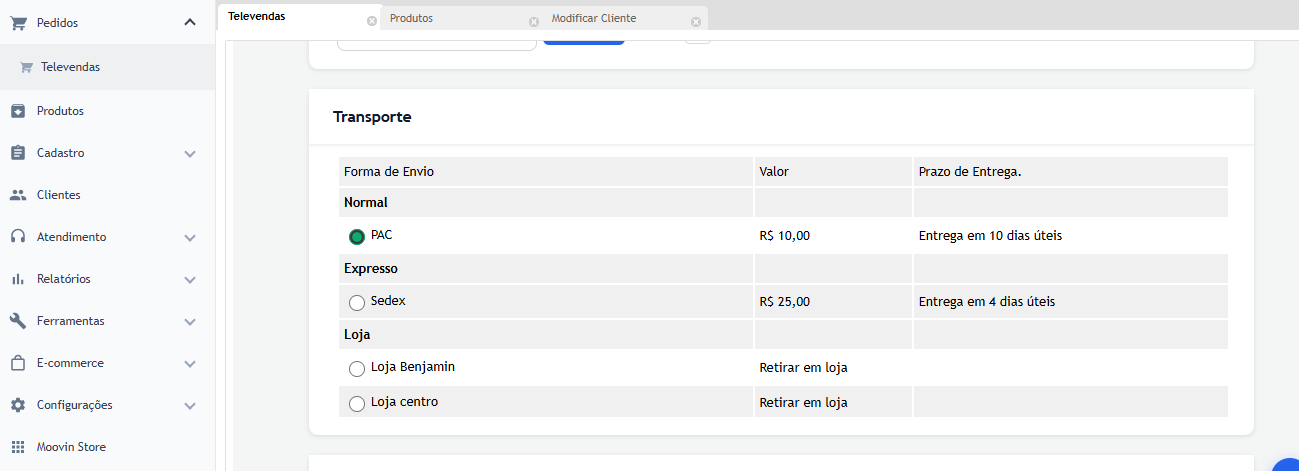
Task: Select the PAC shipping option
Action: coord(356,237)
